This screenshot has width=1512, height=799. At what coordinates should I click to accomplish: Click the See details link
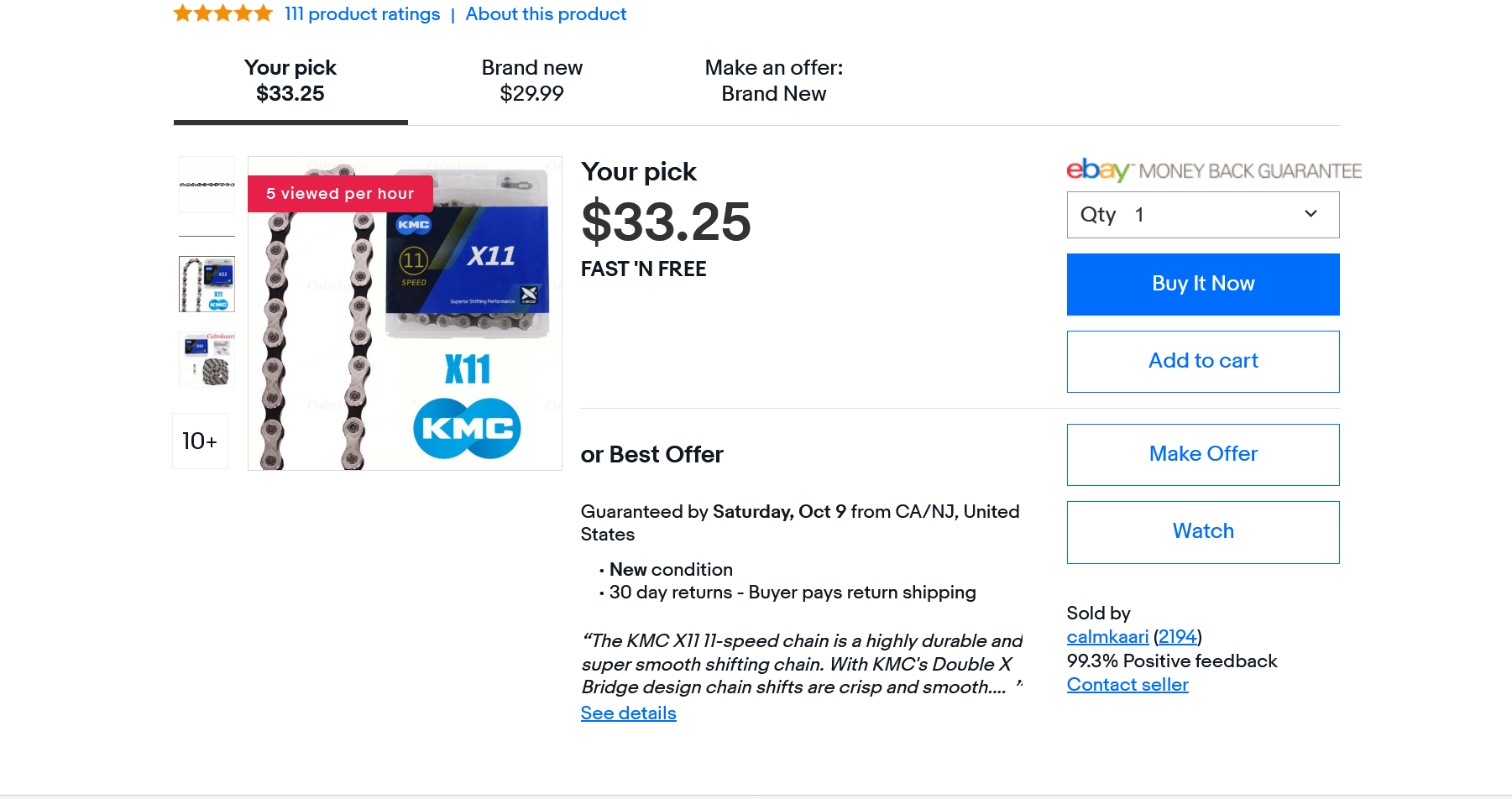point(628,713)
